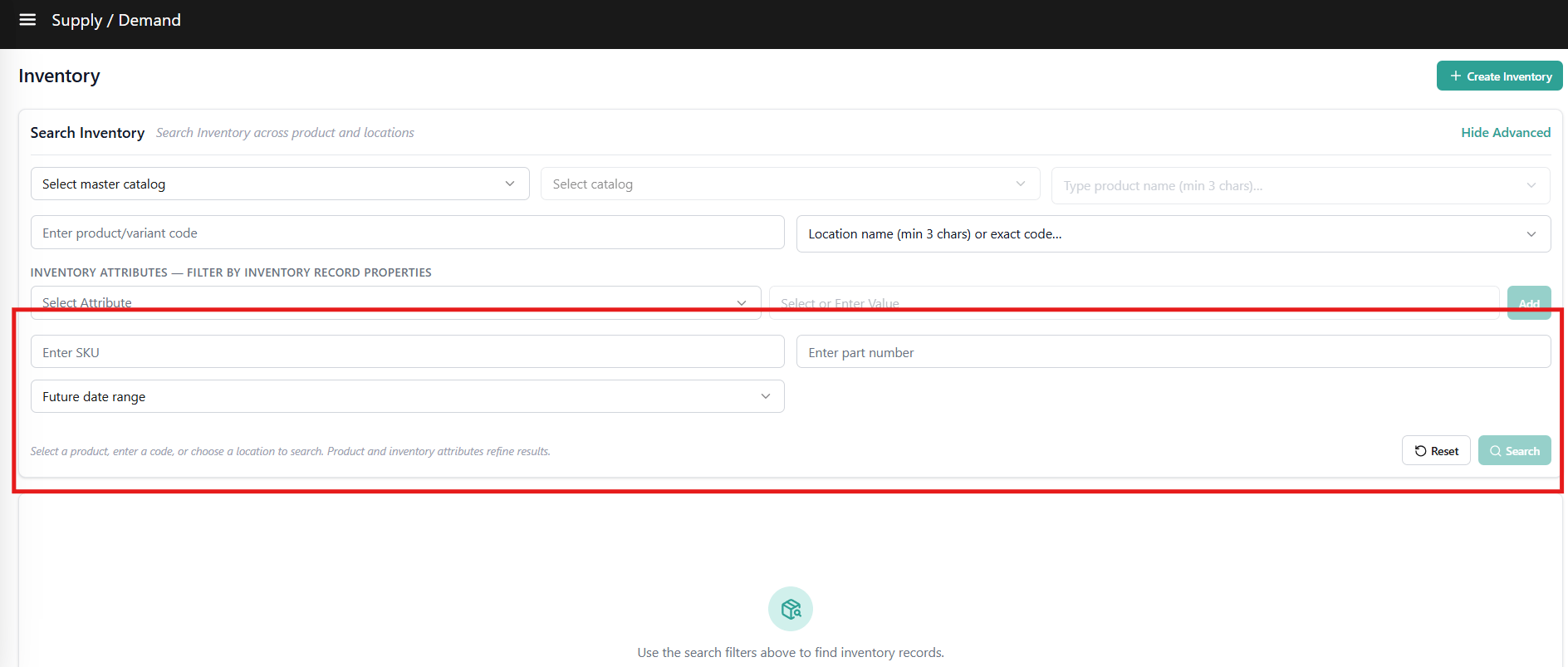Click the search hint text about refining results
The image size is (1568, 667).
(x=291, y=451)
